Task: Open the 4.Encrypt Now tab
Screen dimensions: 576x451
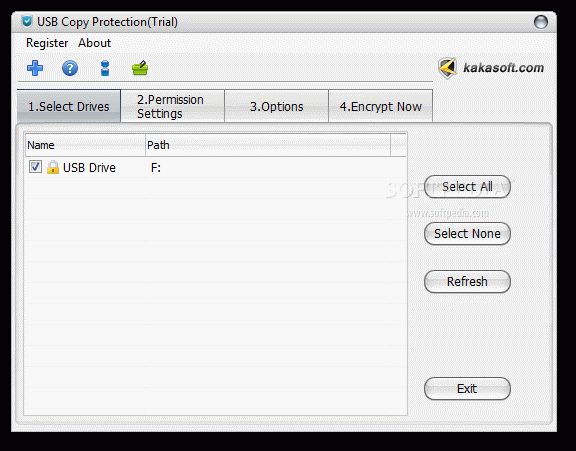Action: 381,106
